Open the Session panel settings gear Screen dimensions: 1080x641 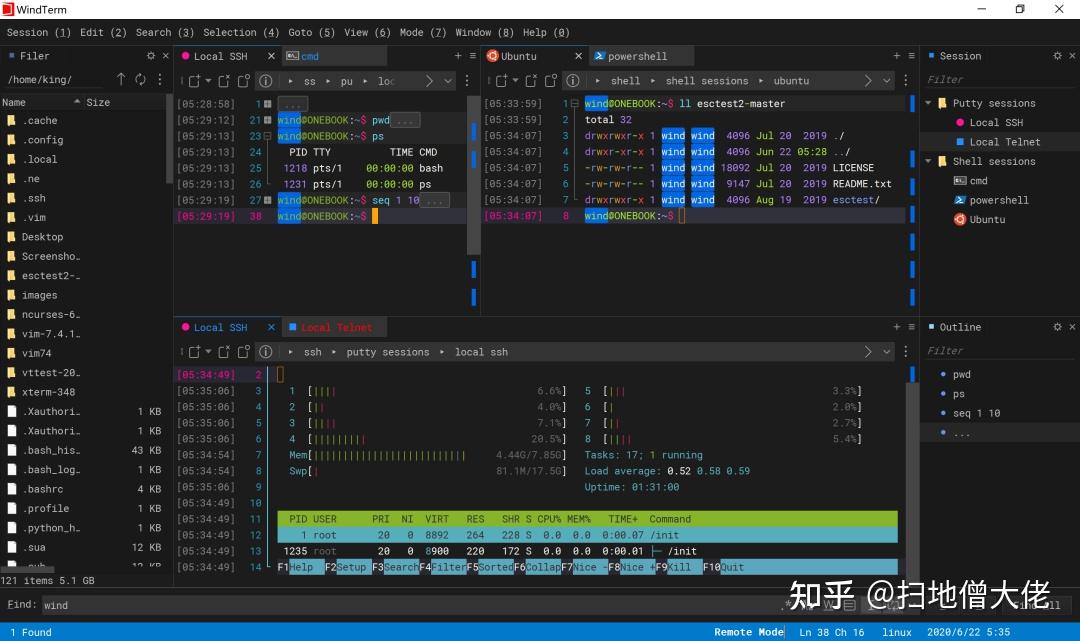pyautogui.click(x=1056, y=55)
